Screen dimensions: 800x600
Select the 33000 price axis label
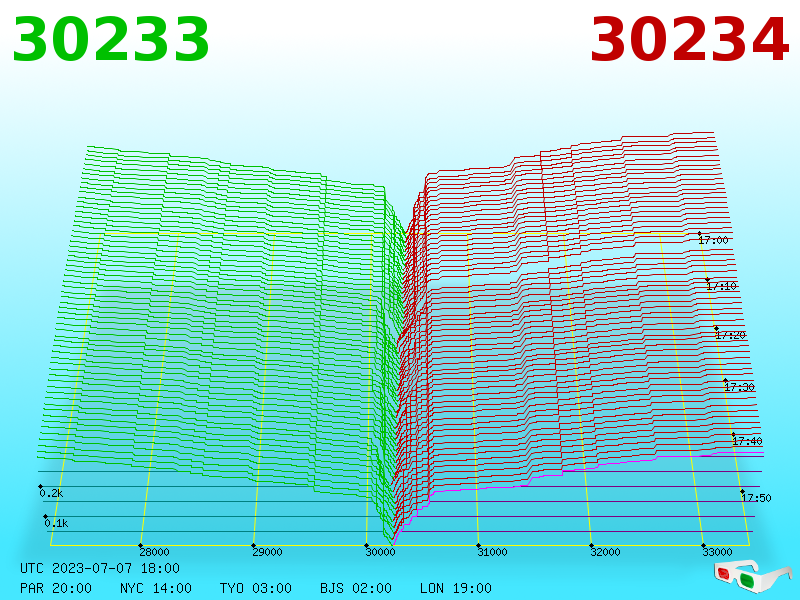click(717, 552)
